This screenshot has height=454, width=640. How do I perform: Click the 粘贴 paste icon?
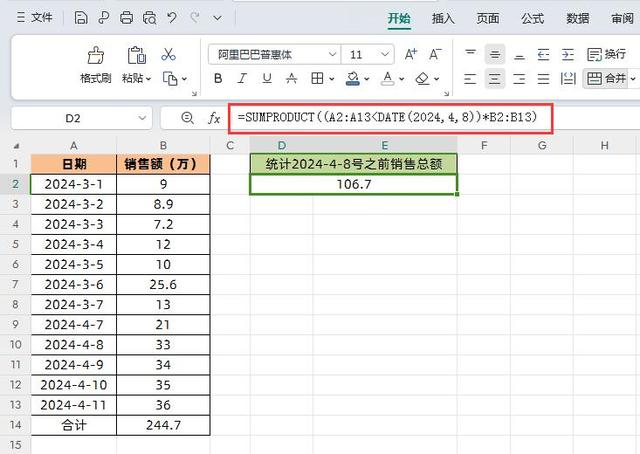pos(137,55)
